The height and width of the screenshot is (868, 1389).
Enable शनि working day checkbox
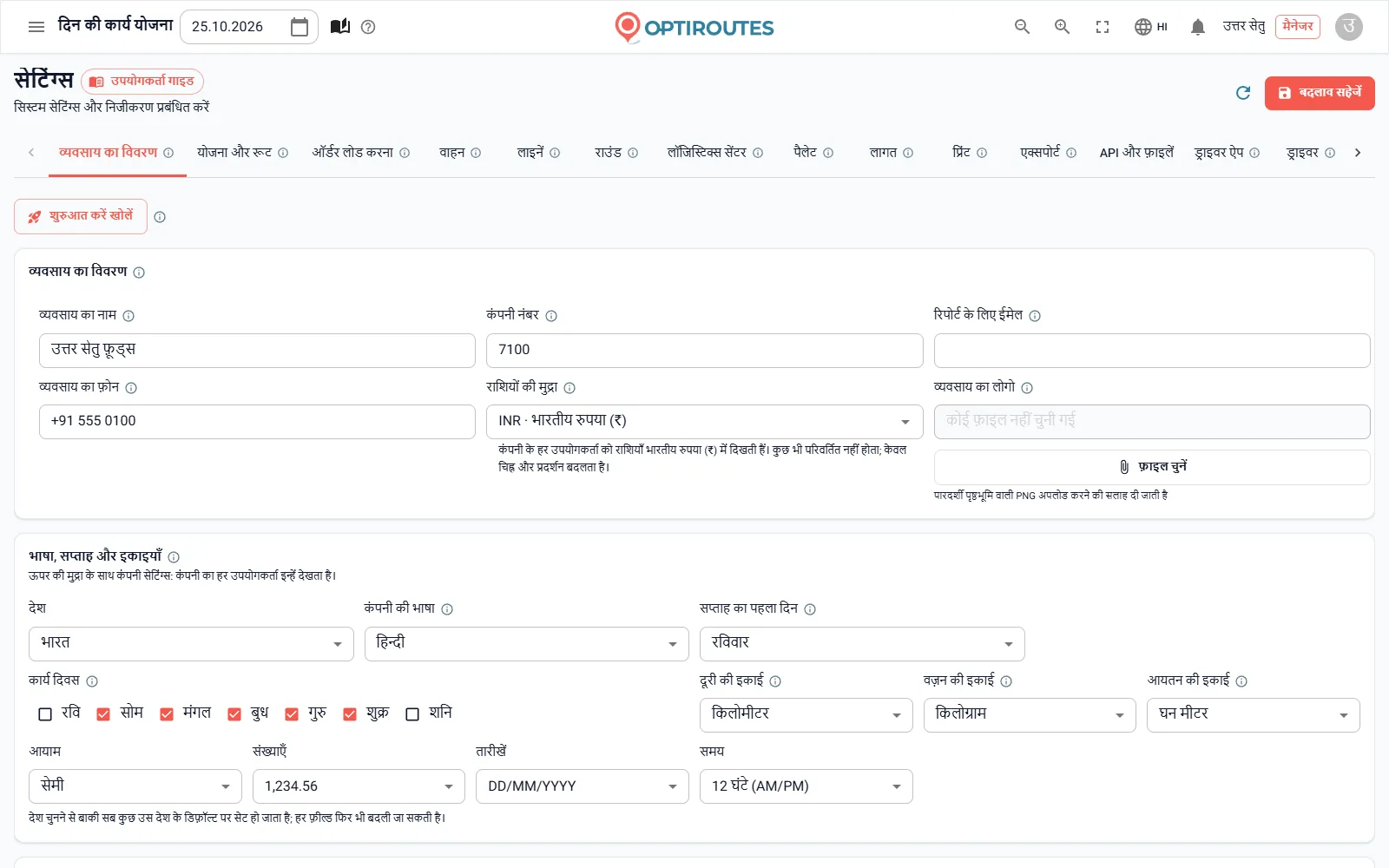click(412, 714)
